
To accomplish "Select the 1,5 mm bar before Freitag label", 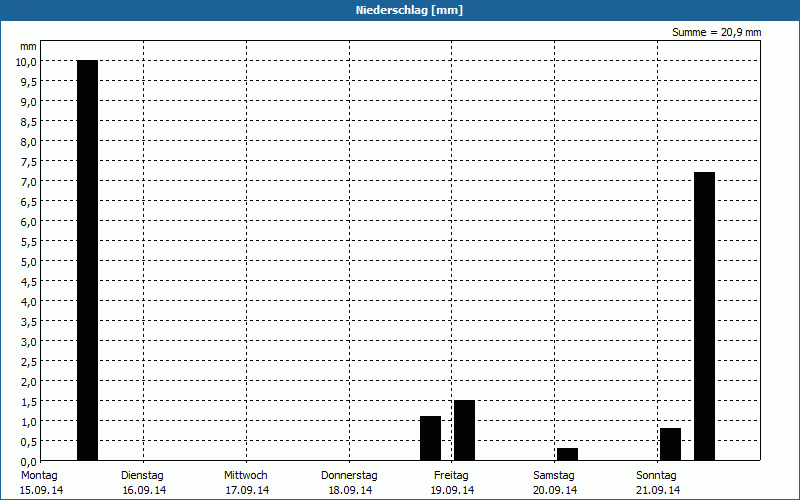I will (x=464, y=430).
